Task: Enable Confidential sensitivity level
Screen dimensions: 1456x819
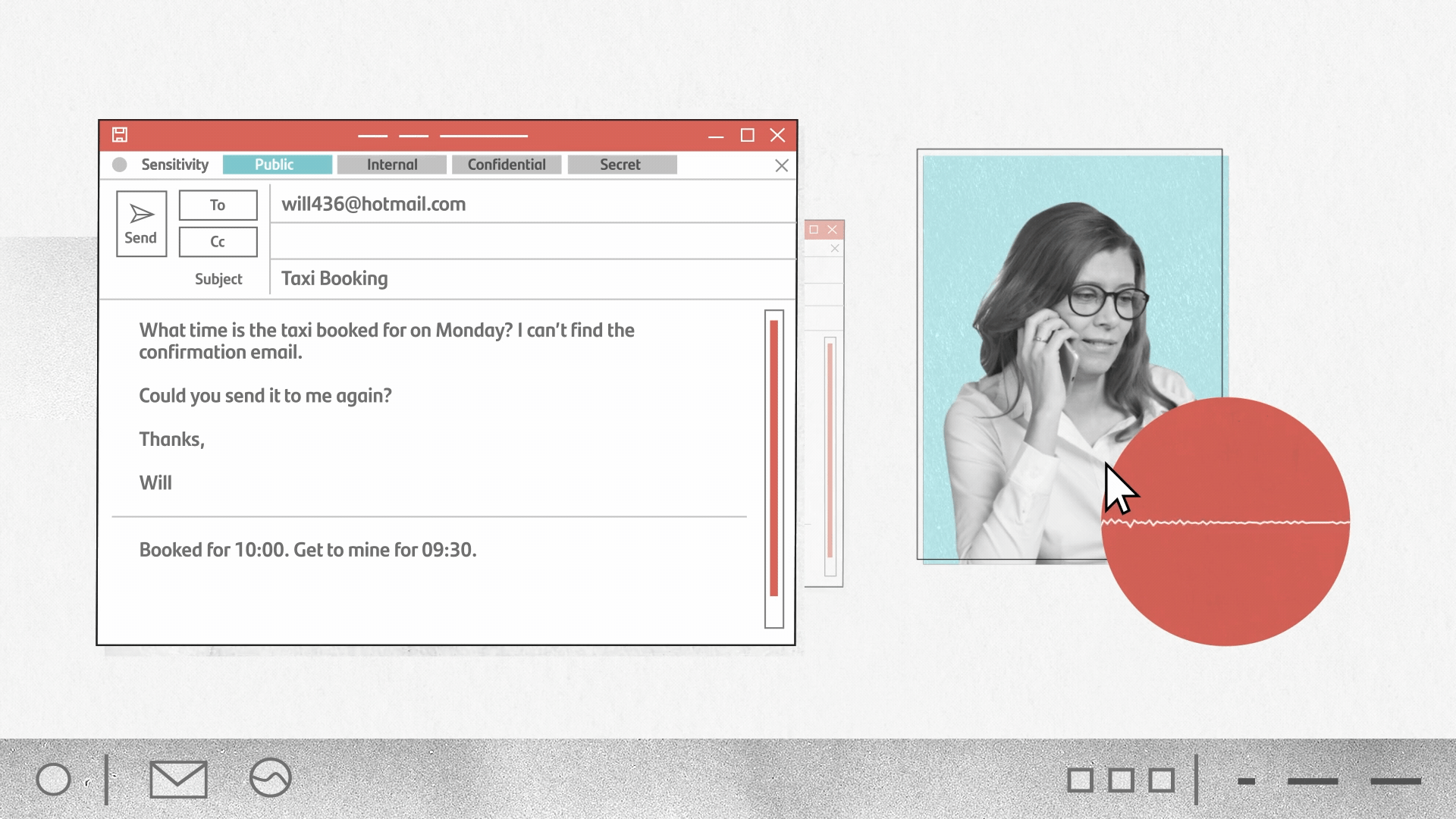Action: (506, 164)
